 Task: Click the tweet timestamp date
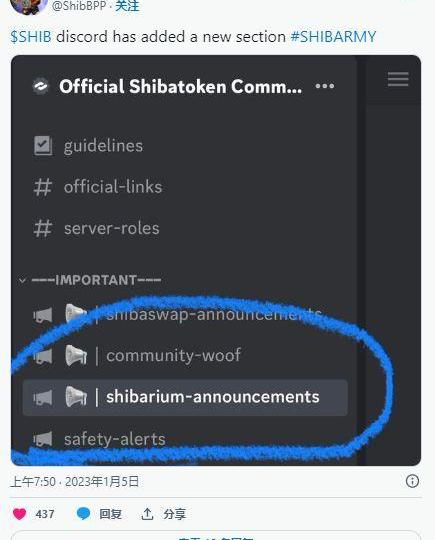(x=75, y=481)
